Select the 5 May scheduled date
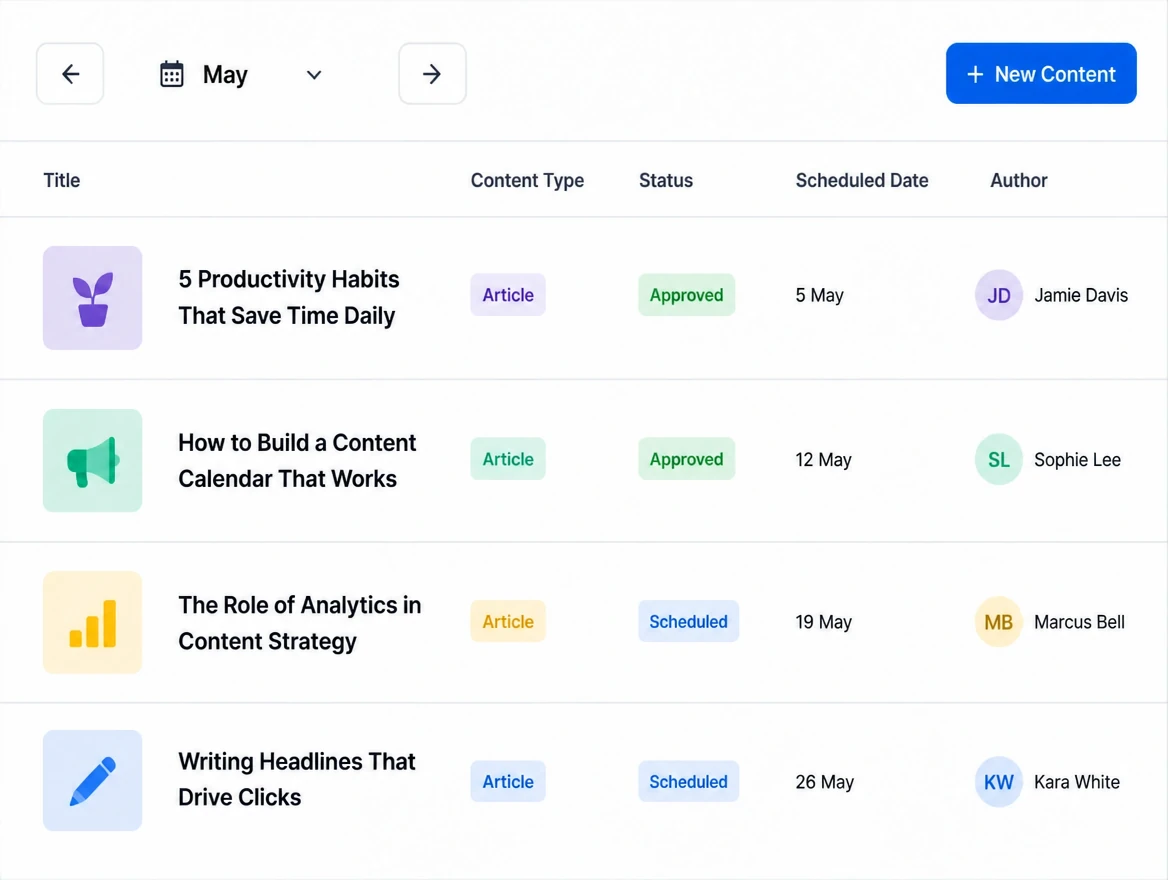Image resolution: width=1168 pixels, height=880 pixels. pyautogui.click(x=819, y=296)
